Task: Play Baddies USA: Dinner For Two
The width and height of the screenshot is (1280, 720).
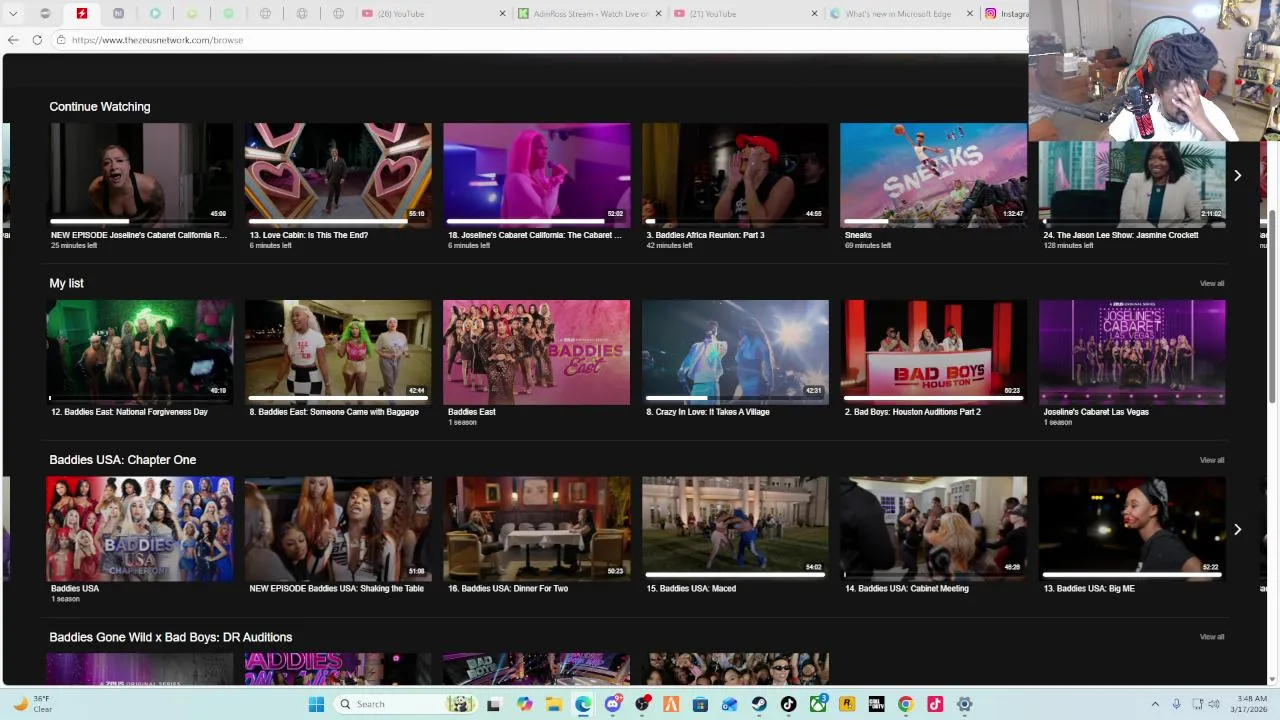Action: click(537, 529)
